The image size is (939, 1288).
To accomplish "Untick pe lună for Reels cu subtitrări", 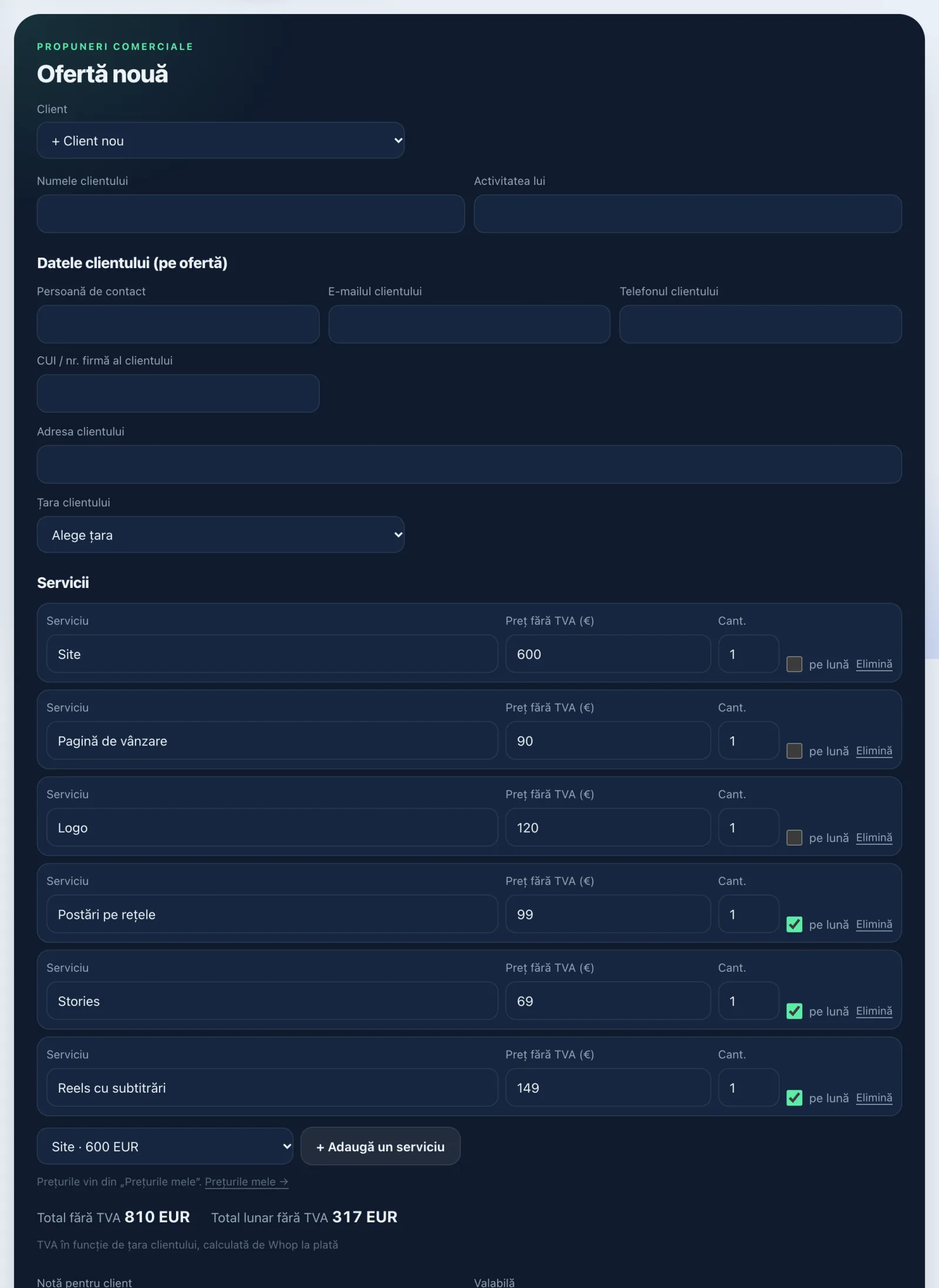I will tap(794, 1098).
